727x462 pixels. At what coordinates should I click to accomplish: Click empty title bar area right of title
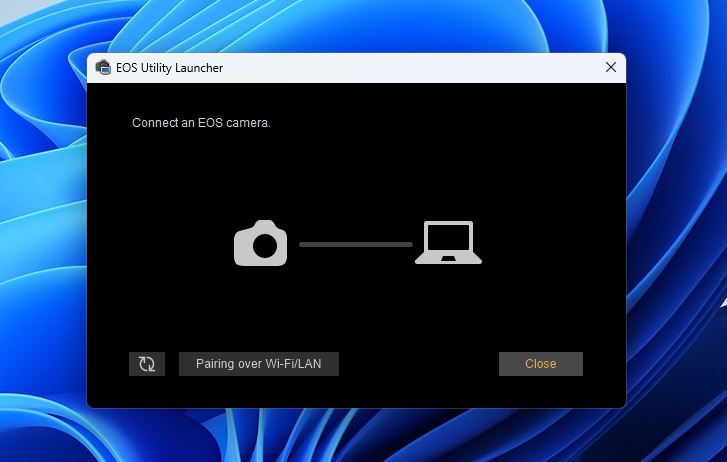(400, 68)
